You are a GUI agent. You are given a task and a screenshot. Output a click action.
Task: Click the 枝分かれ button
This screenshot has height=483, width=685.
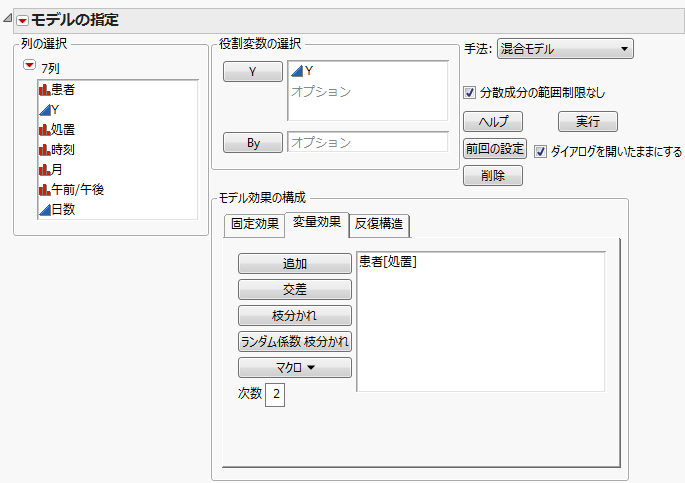pos(294,315)
